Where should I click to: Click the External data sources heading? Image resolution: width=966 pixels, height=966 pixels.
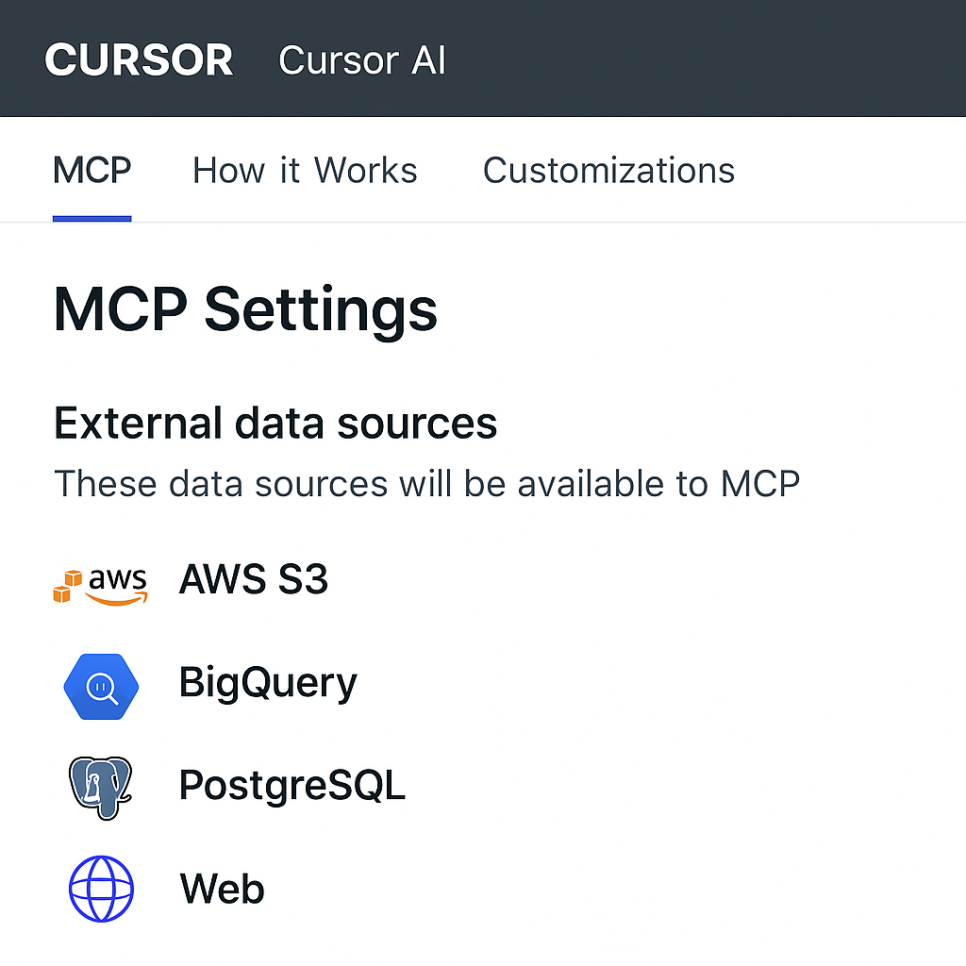click(x=275, y=423)
